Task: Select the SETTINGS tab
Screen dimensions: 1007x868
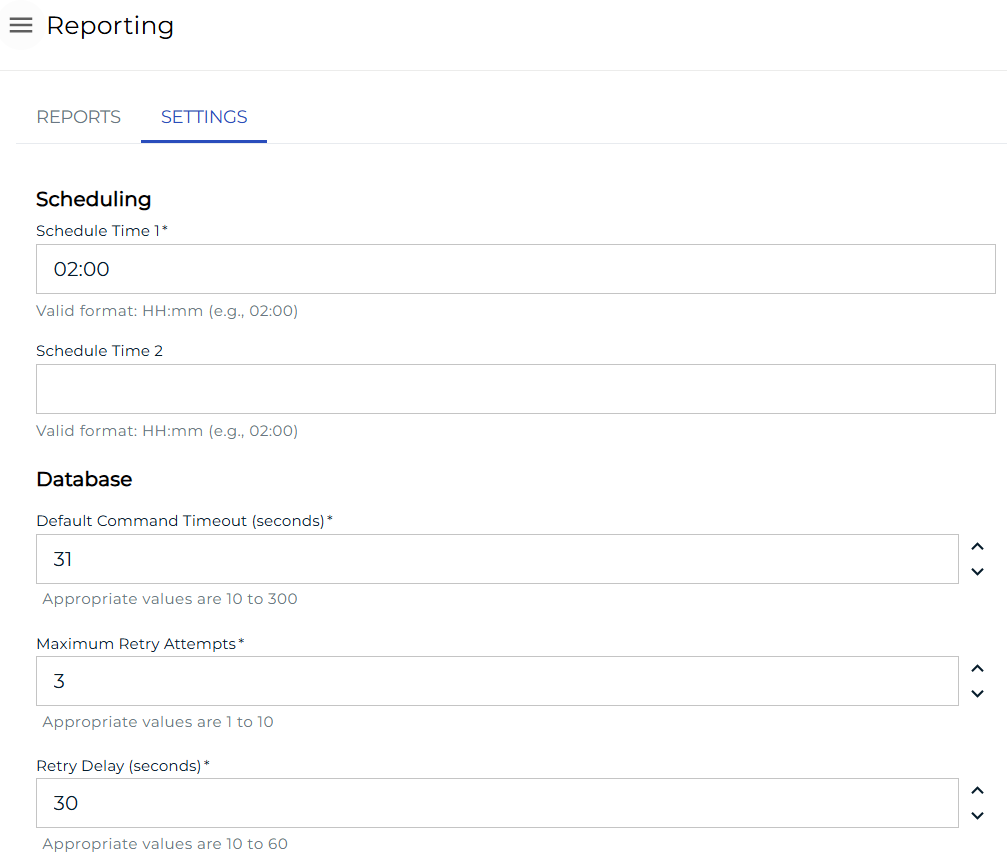Action: tap(203, 117)
